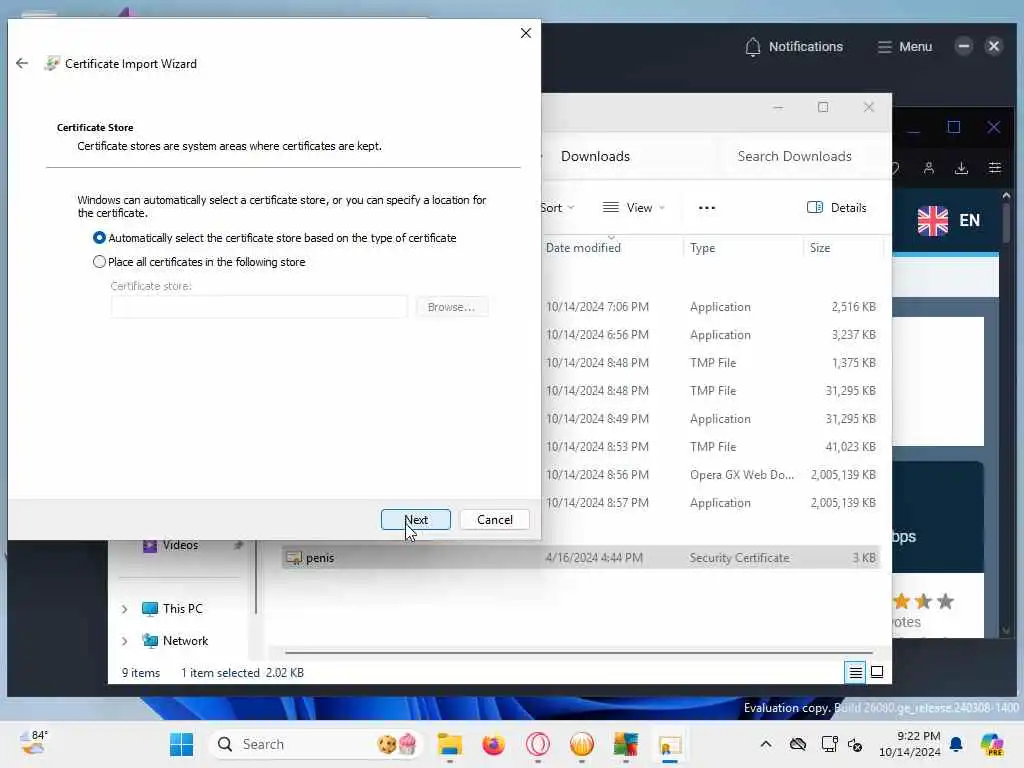
Task: Select the 3,237 KB Application row
Action: point(712,334)
